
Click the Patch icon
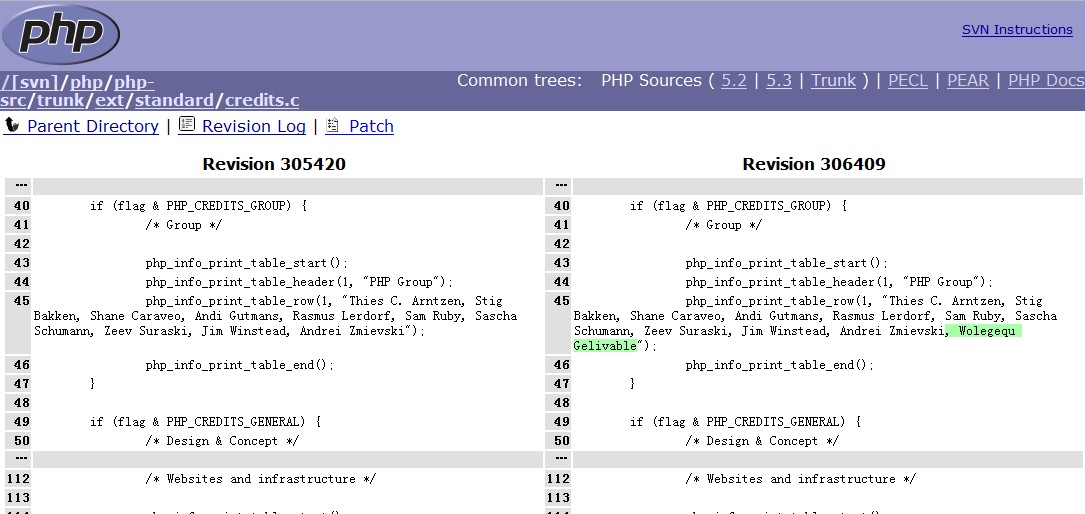[x=333, y=125]
